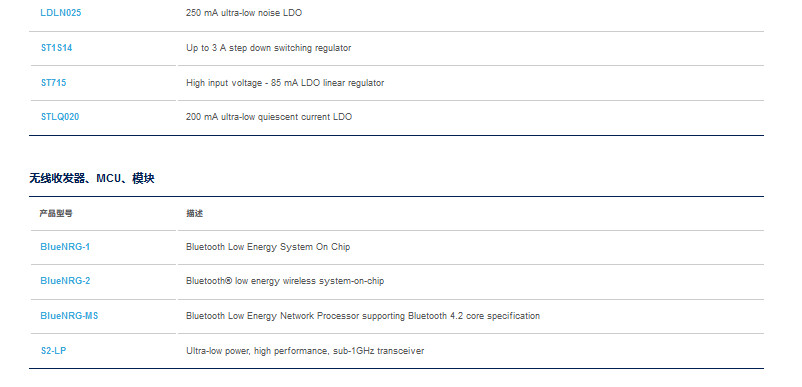
Task: Open the ST1S14 product page
Action: click(56, 48)
